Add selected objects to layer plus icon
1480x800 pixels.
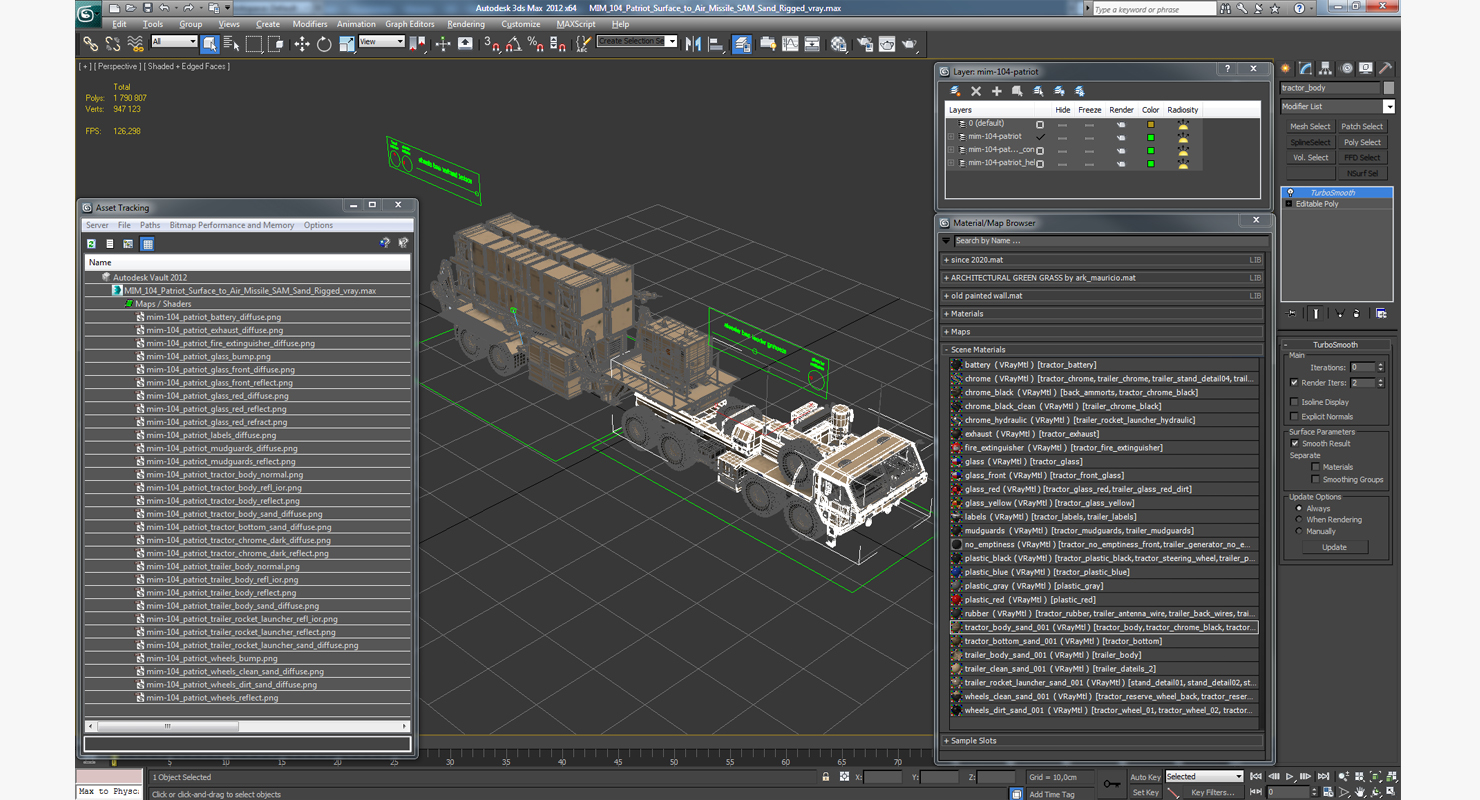pyautogui.click(x=996, y=91)
